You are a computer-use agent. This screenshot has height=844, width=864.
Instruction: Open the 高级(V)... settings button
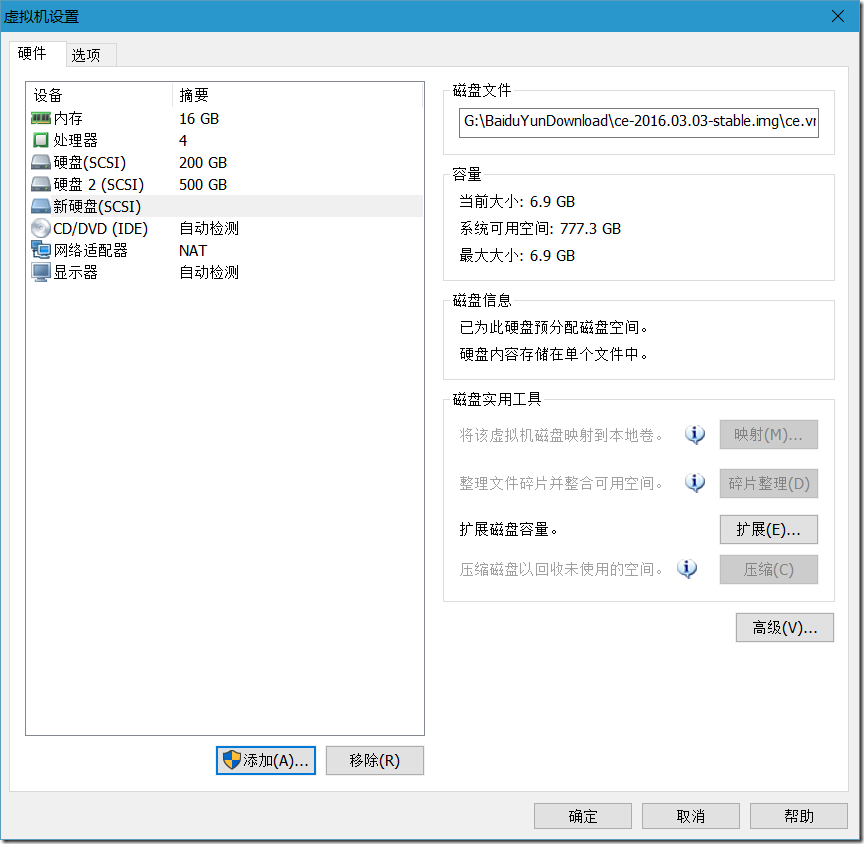pos(785,627)
